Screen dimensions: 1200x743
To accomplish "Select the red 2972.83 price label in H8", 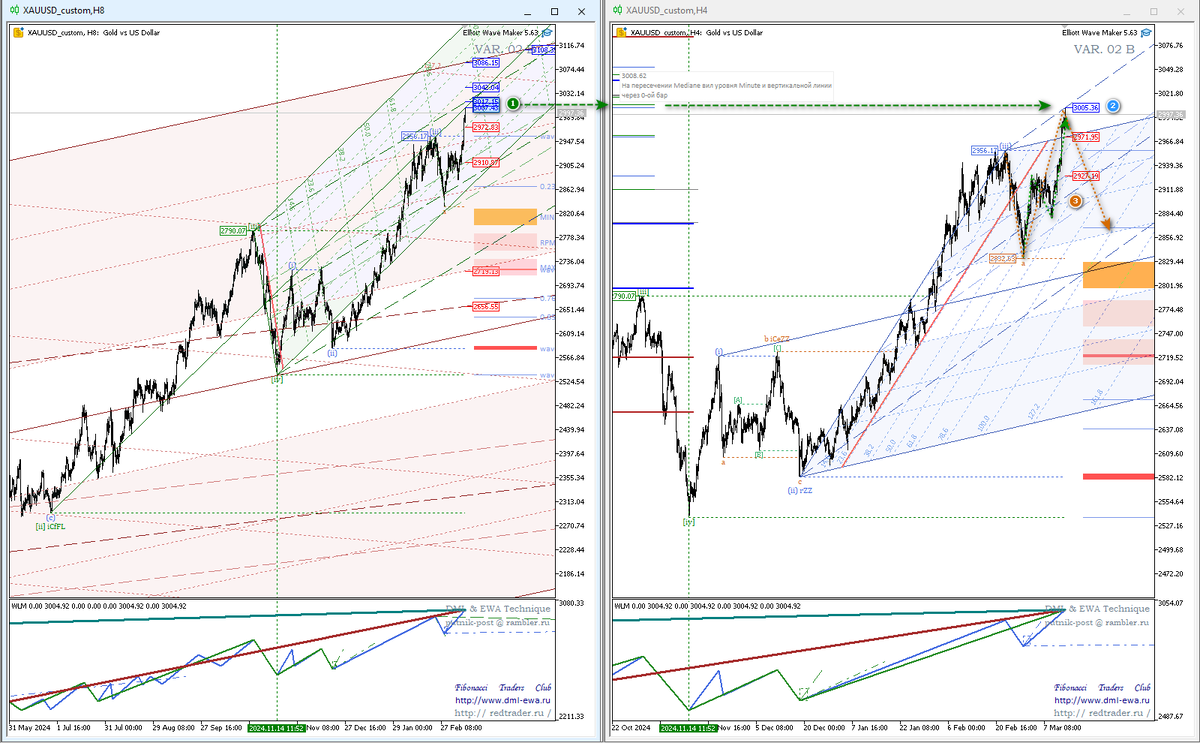I will click(x=486, y=128).
